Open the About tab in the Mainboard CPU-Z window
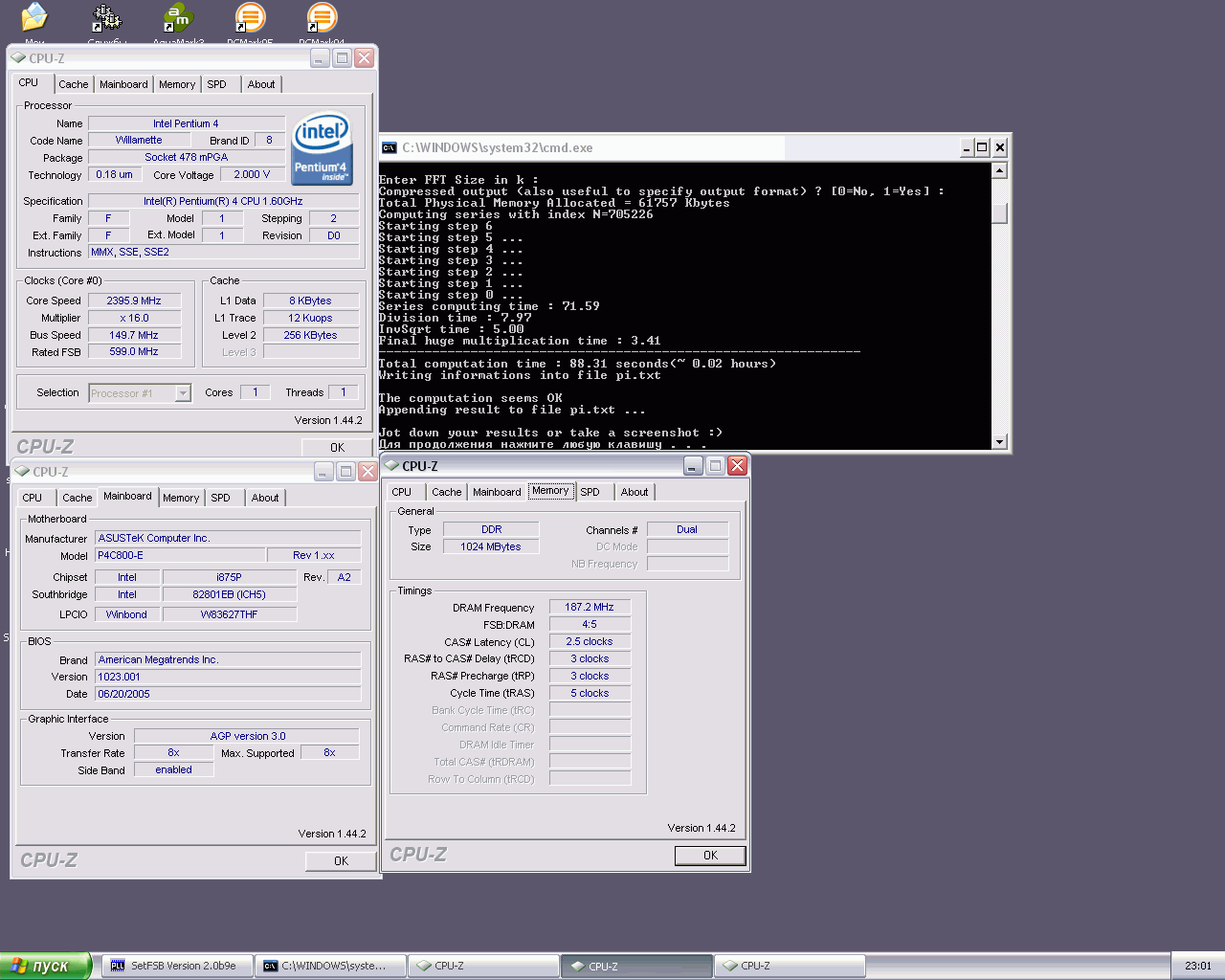 click(265, 498)
